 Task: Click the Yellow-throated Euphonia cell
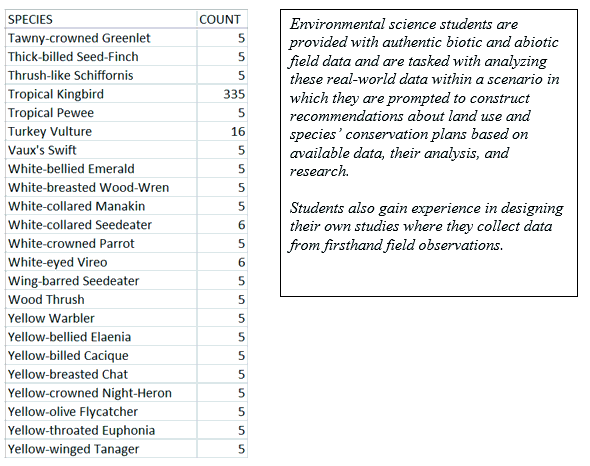click(x=101, y=430)
